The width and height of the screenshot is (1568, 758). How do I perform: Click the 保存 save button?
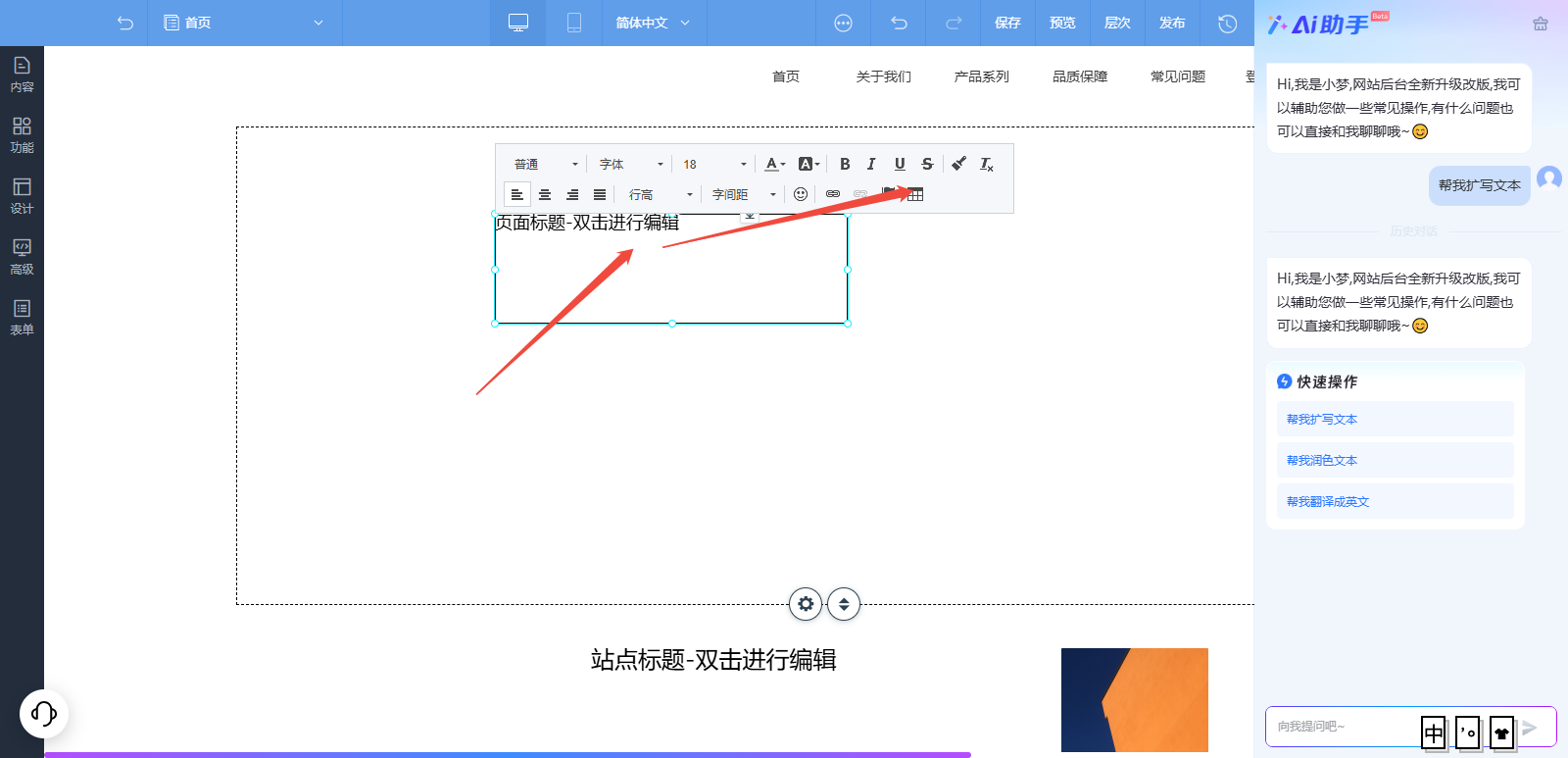pos(1007,23)
